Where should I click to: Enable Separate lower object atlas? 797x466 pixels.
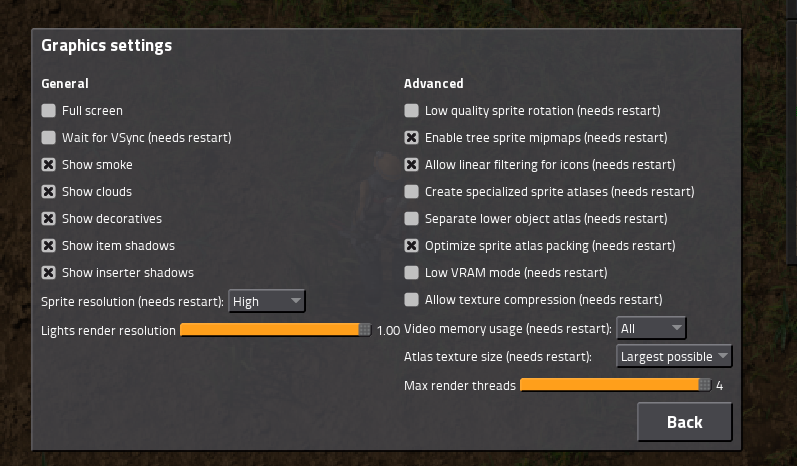411,219
